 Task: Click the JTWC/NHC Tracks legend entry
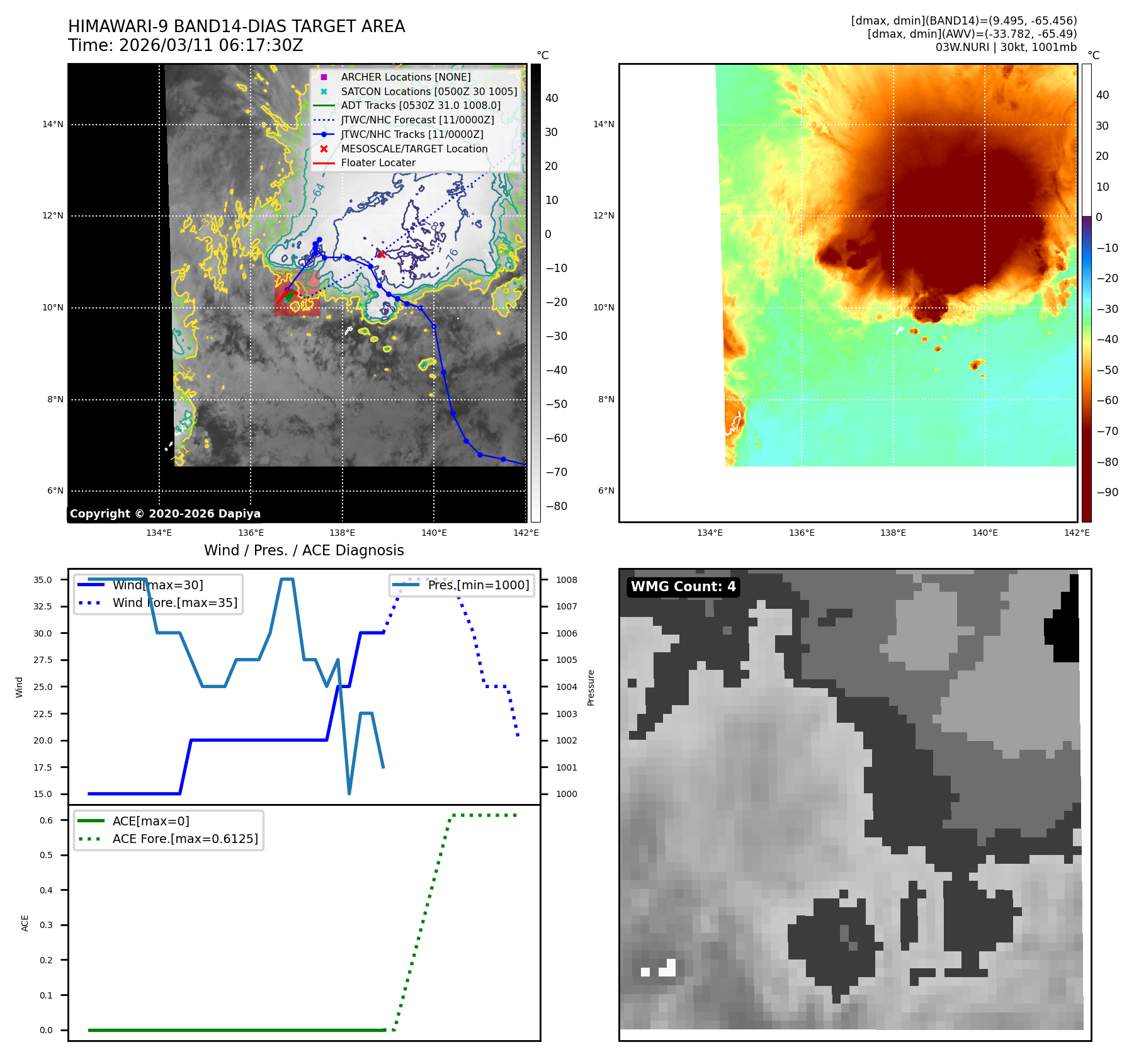pyautogui.click(x=412, y=134)
